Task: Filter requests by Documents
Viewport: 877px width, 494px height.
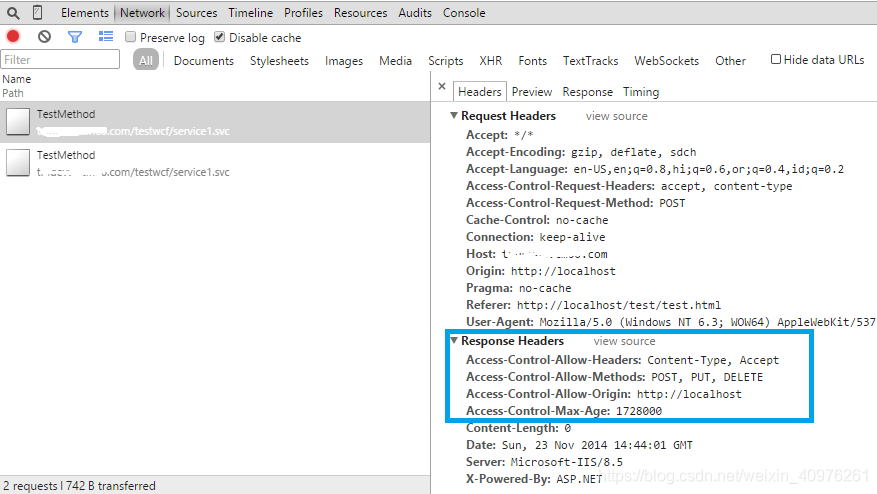Action: (x=204, y=60)
